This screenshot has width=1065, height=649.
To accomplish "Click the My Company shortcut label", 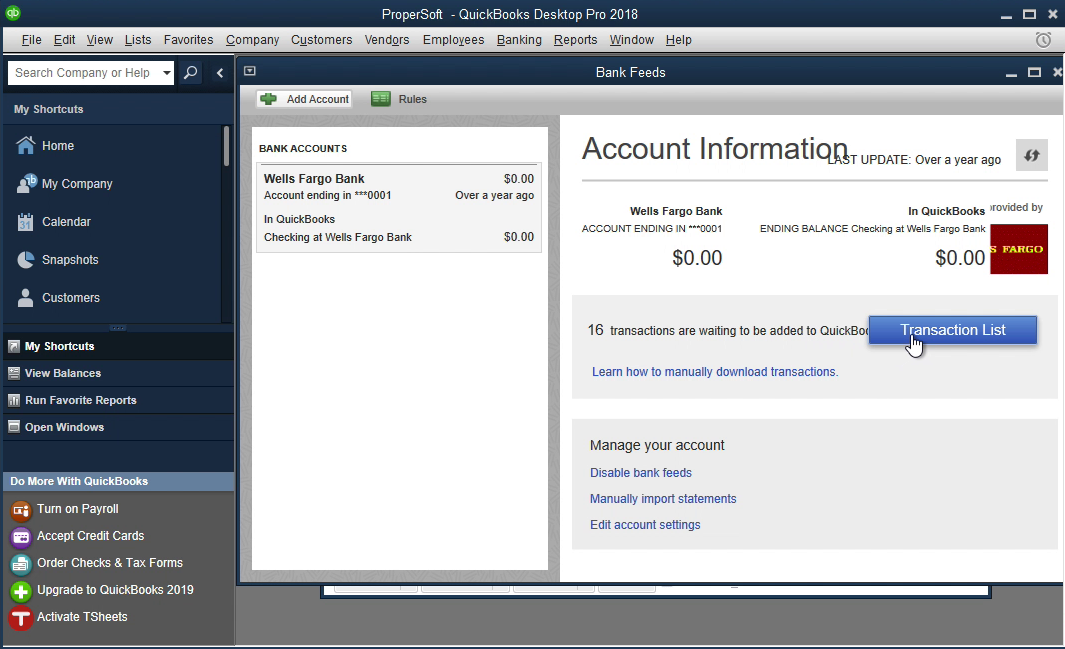I will [77, 184].
